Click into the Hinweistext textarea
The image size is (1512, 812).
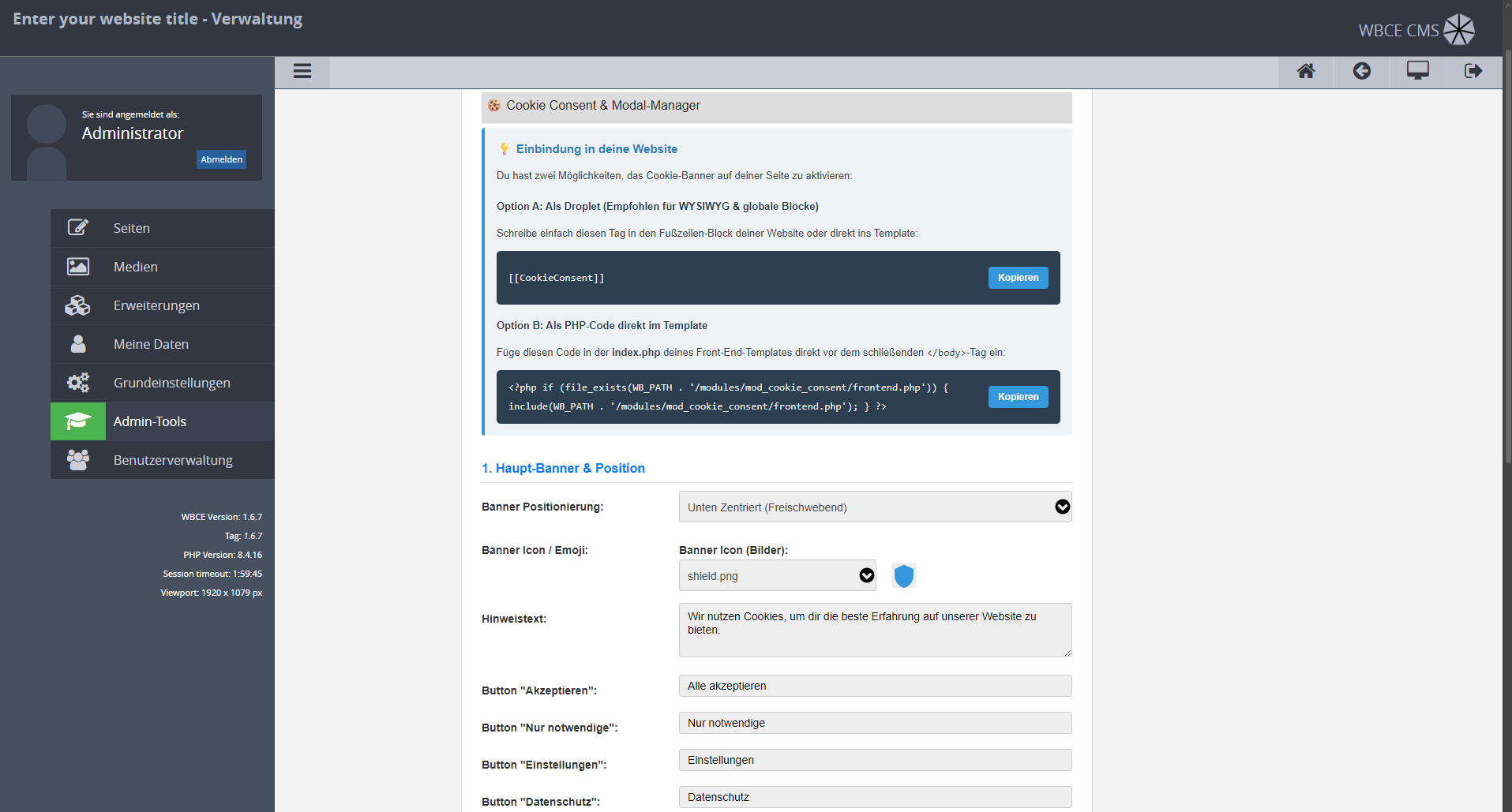click(x=875, y=630)
